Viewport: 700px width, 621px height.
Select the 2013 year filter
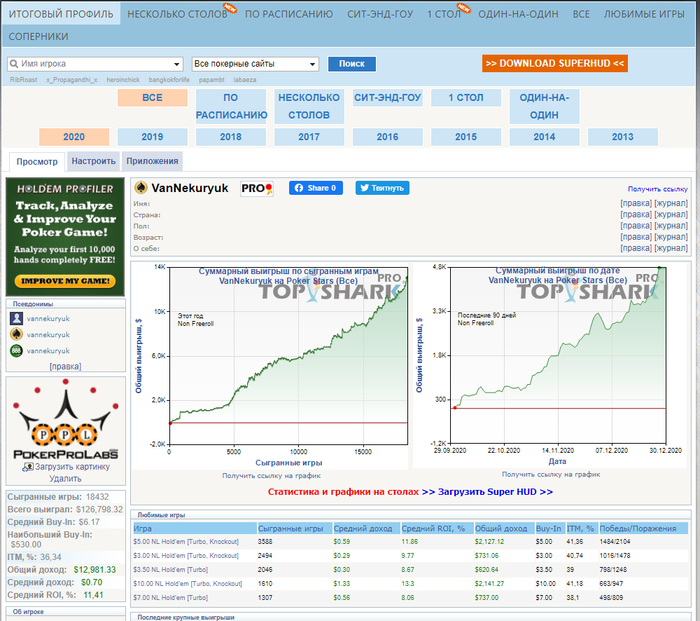tap(623, 137)
